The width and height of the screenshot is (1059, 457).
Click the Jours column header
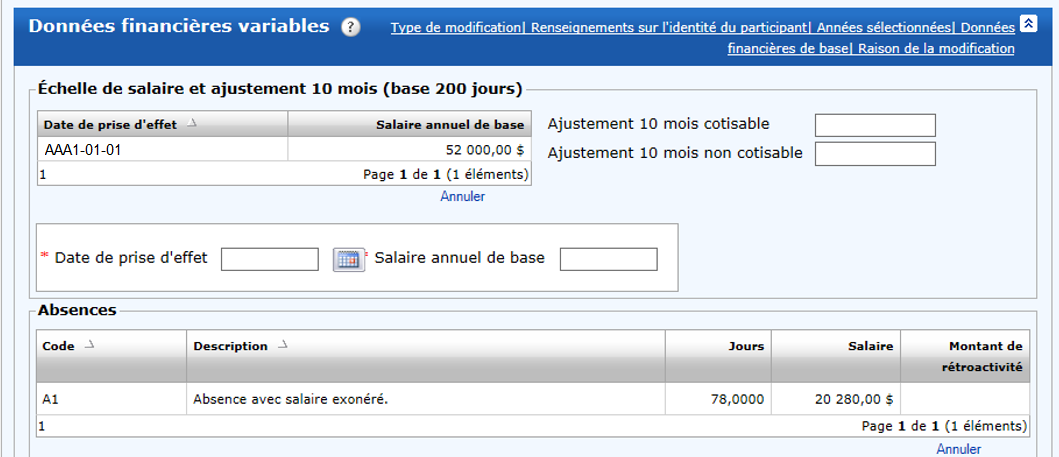point(719,356)
